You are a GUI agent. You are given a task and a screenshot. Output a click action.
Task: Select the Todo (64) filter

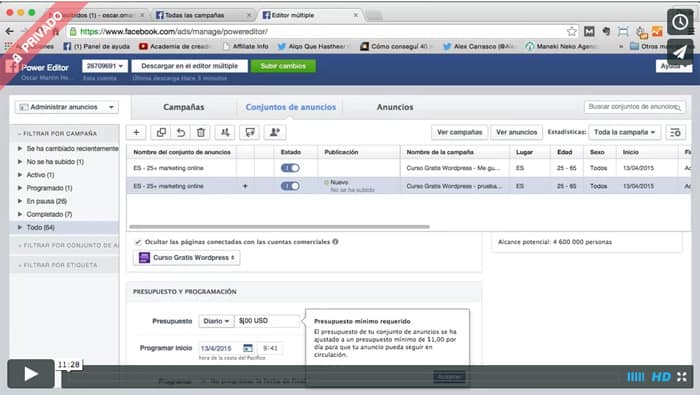tap(65, 227)
